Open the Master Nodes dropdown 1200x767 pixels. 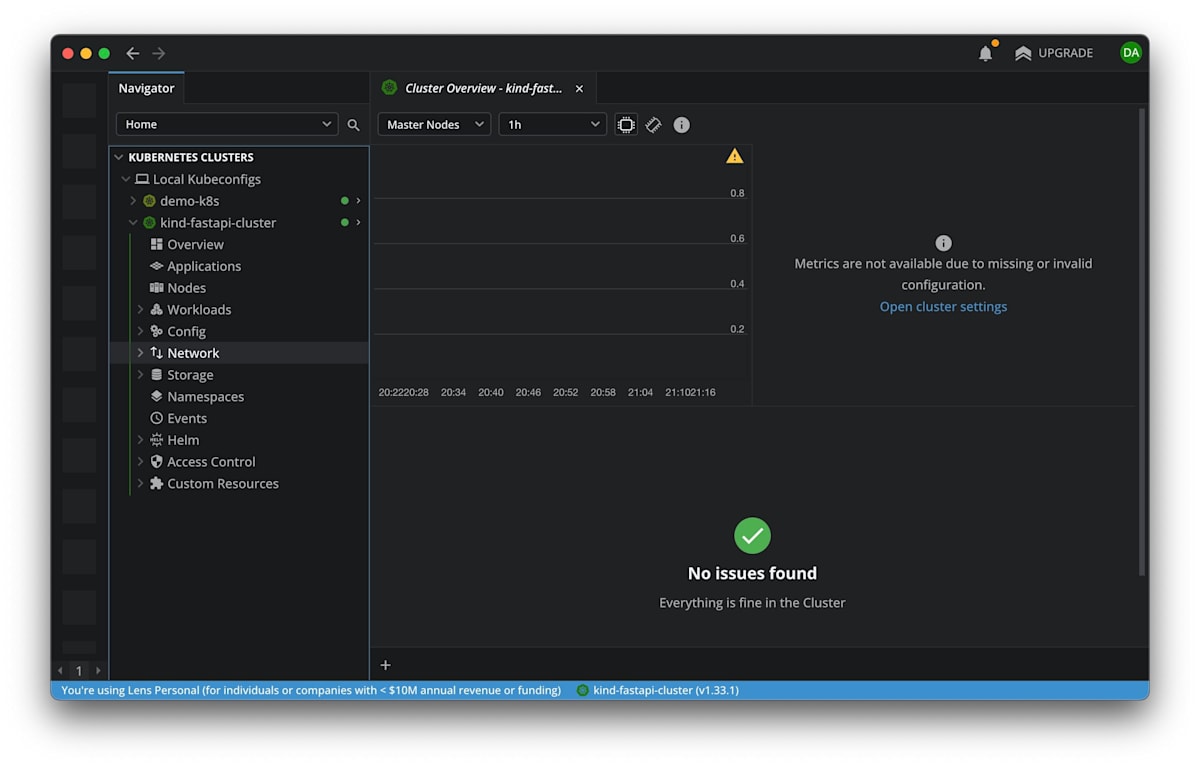435,124
